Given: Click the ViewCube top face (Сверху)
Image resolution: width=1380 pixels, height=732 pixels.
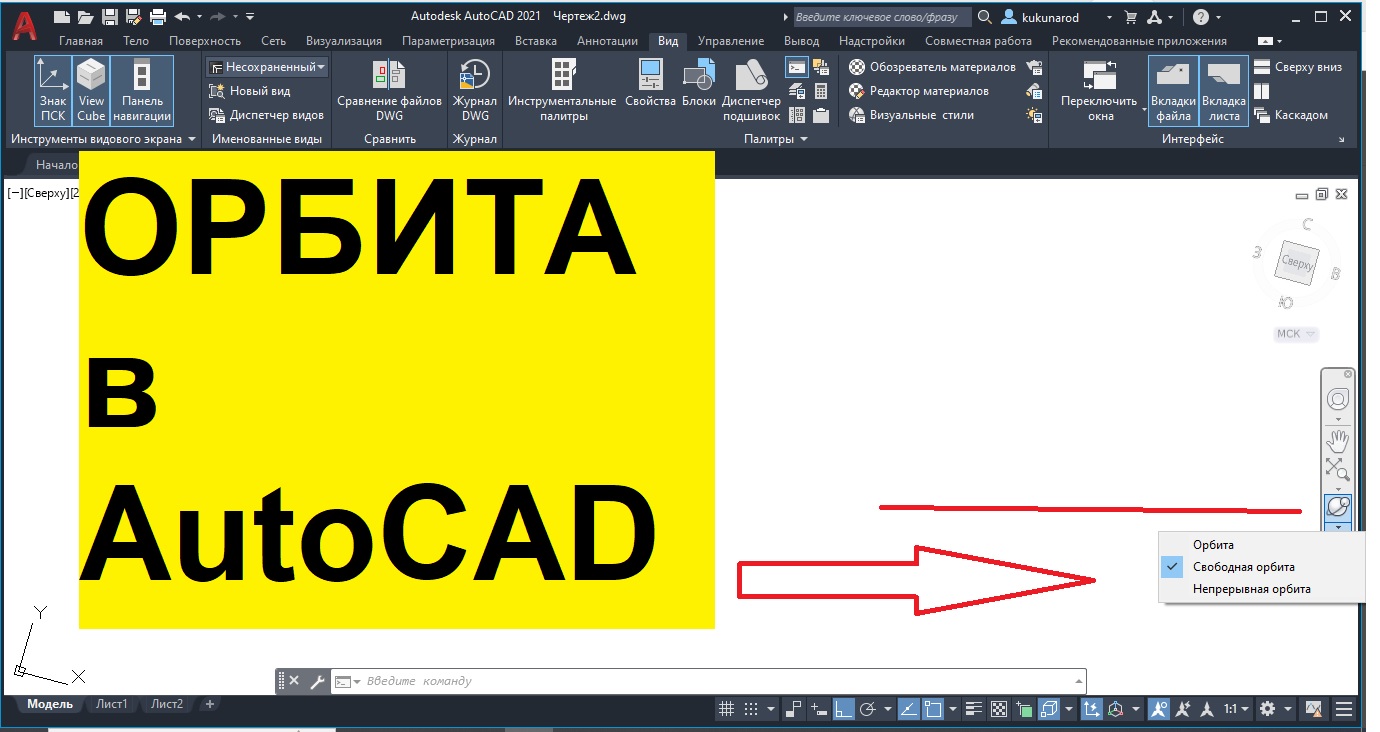Looking at the screenshot, I should (x=1297, y=263).
